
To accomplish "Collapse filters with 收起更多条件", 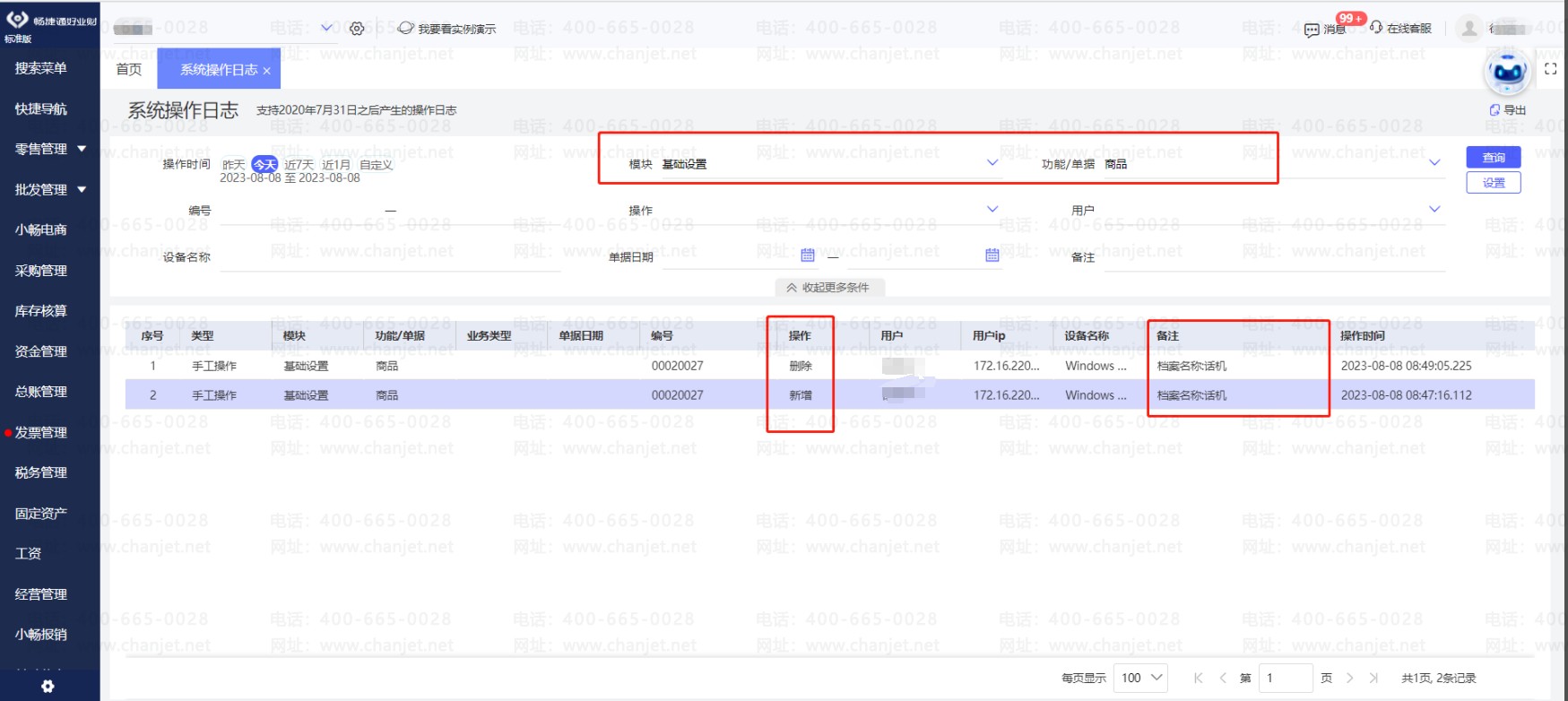I will pos(828,288).
